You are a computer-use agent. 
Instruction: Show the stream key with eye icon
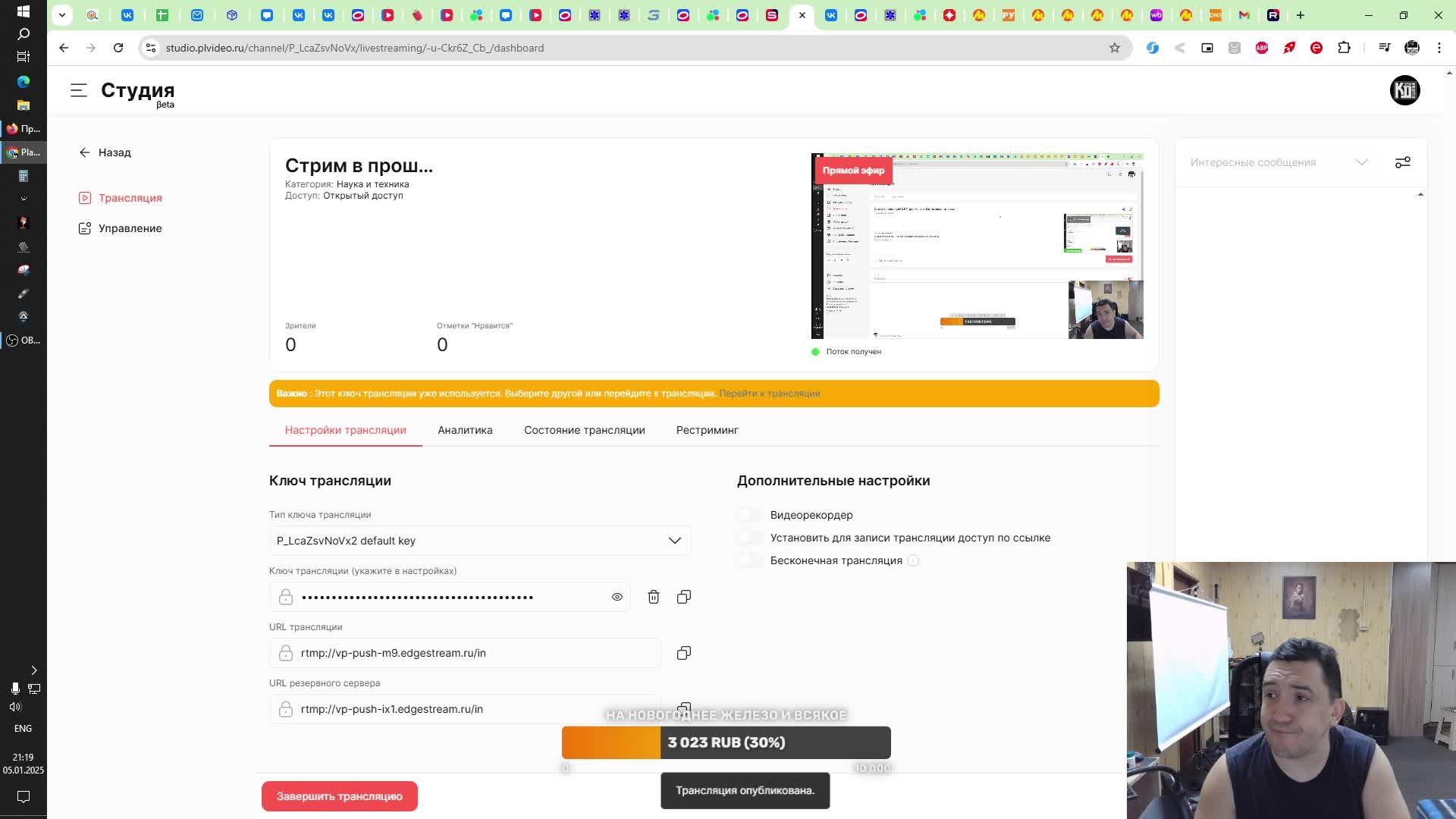click(617, 597)
